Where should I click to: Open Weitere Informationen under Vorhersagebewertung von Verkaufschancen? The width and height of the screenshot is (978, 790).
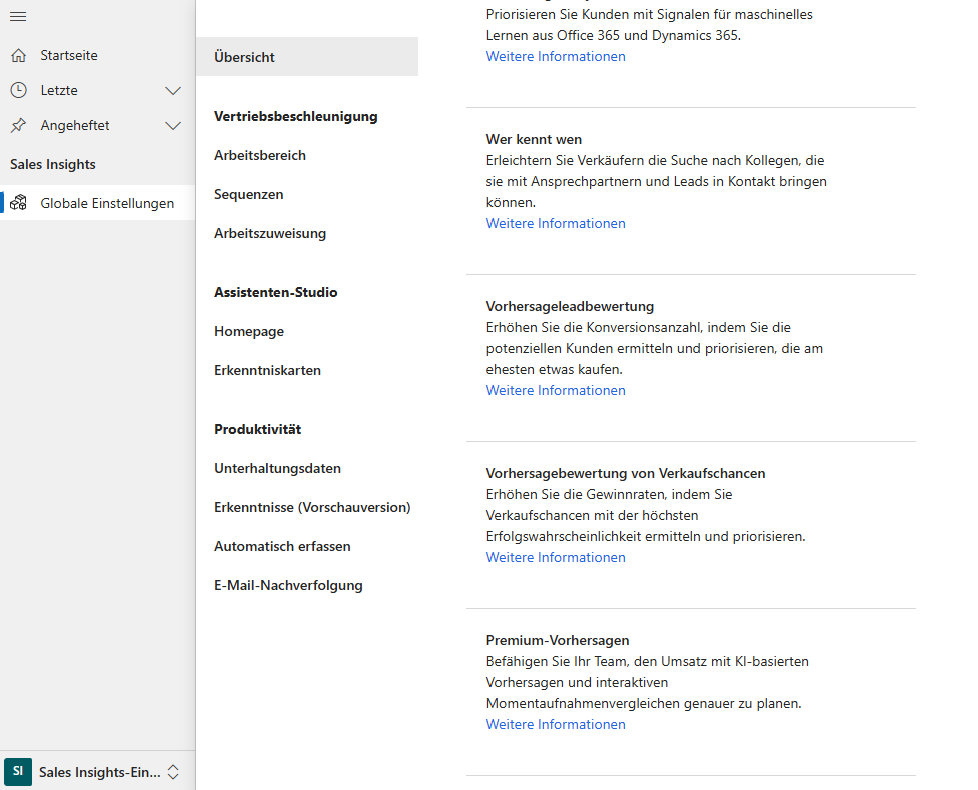[555, 557]
